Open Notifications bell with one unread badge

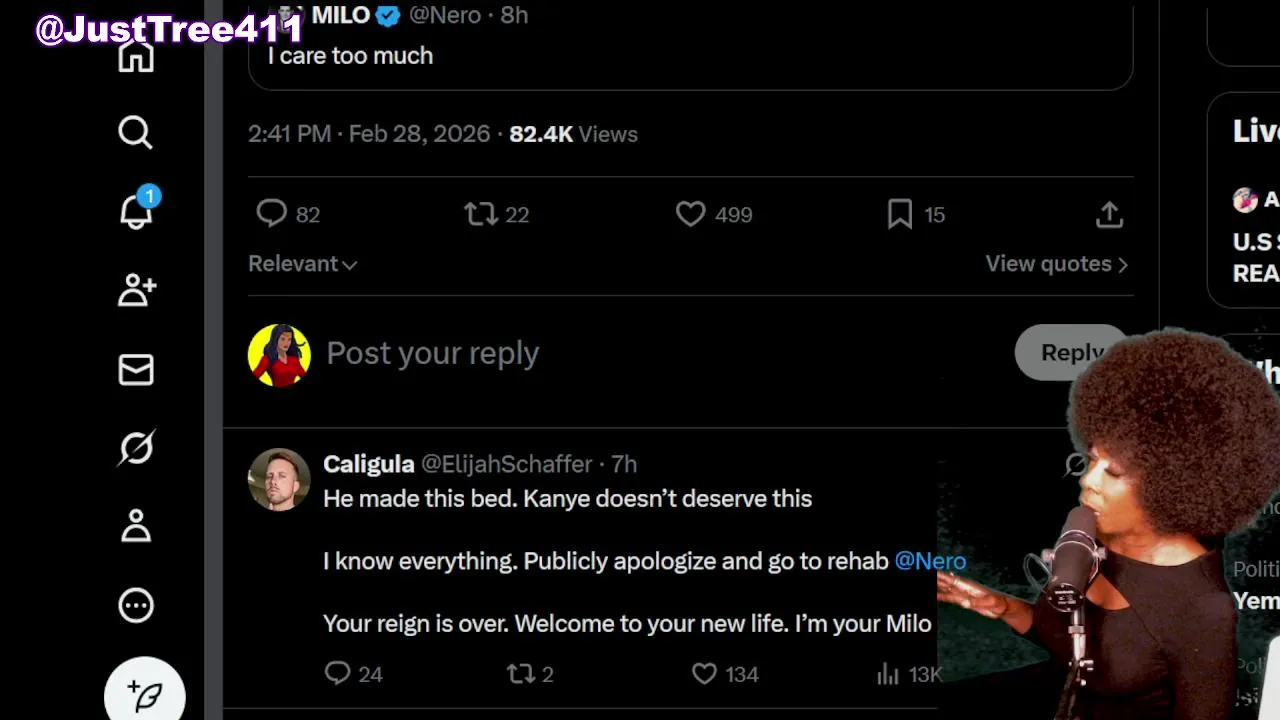coord(136,211)
